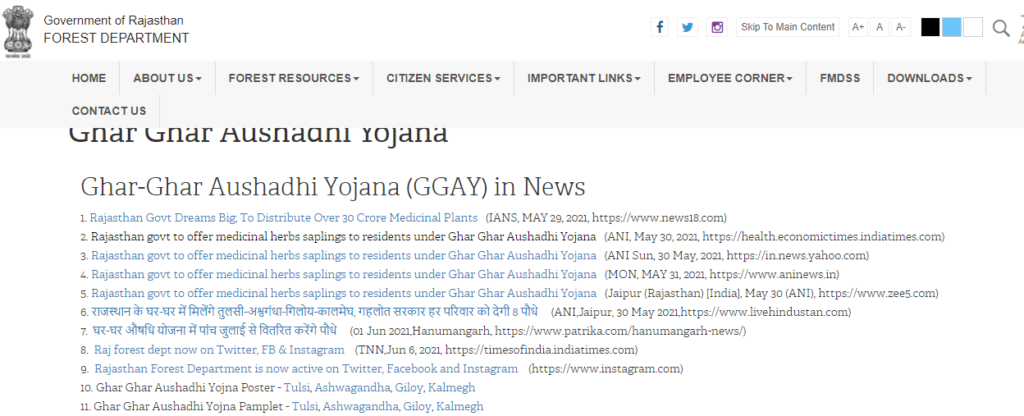Open the Pamplet Tulsi link
The height and width of the screenshot is (416, 1024).
[x=305, y=407]
